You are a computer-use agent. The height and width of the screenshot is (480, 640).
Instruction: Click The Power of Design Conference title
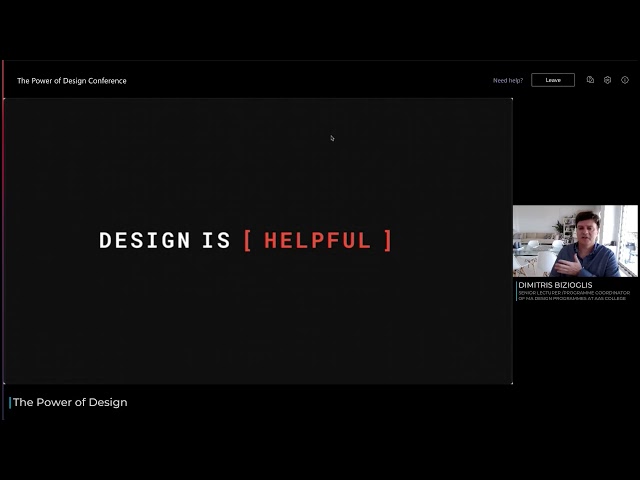point(72,81)
